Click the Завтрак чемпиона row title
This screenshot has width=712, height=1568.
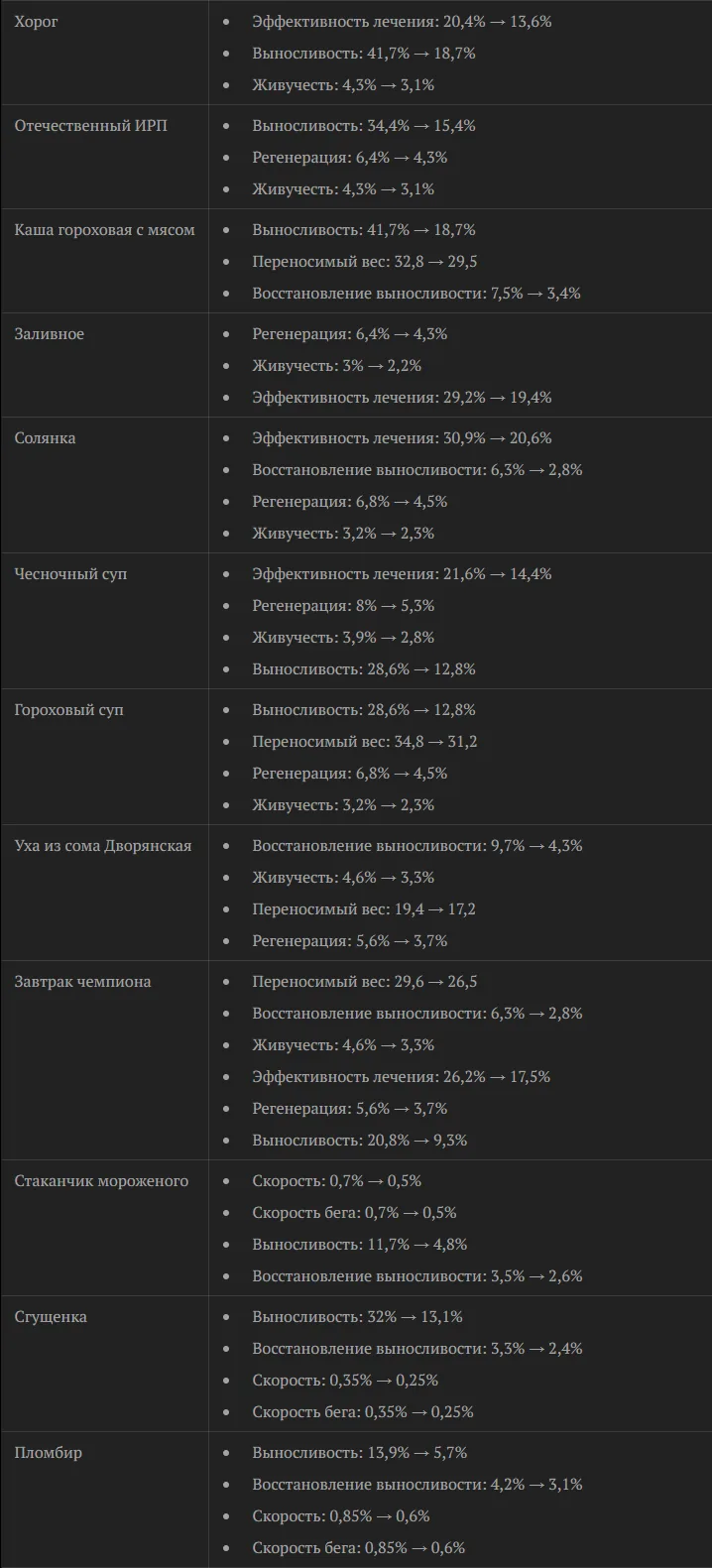coord(83,982)
